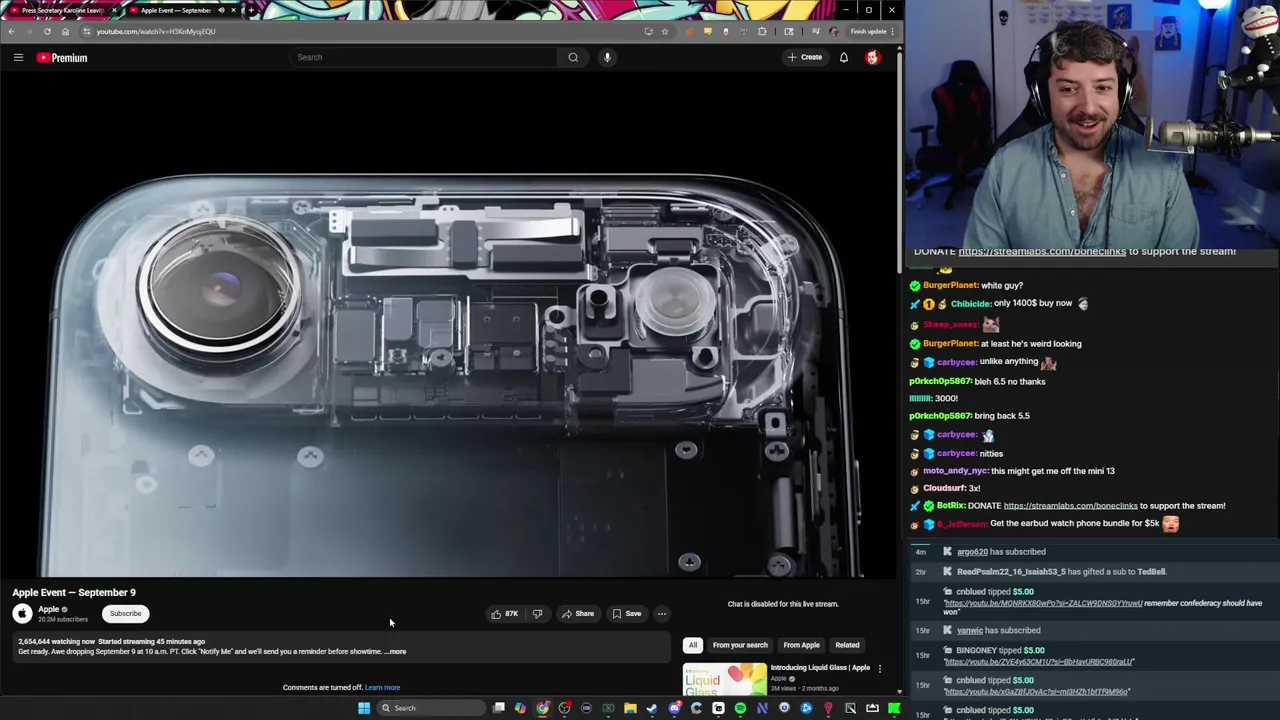
Task: Click Apple Event — September 9 title
Action: [x=74, y=593]
